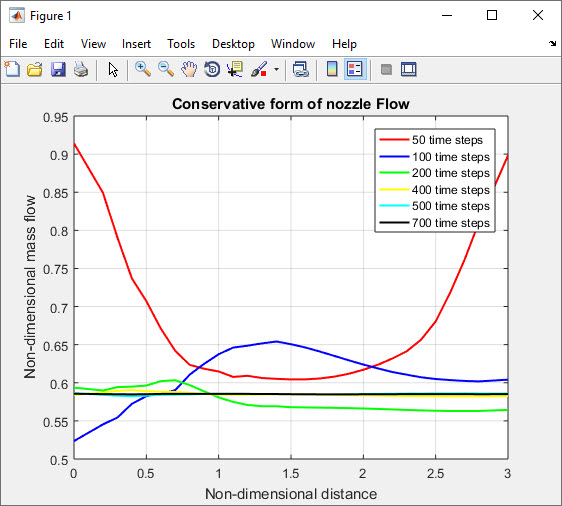Open the Tools menu
This screenshot has width=562, height=506.
(181, 44)
